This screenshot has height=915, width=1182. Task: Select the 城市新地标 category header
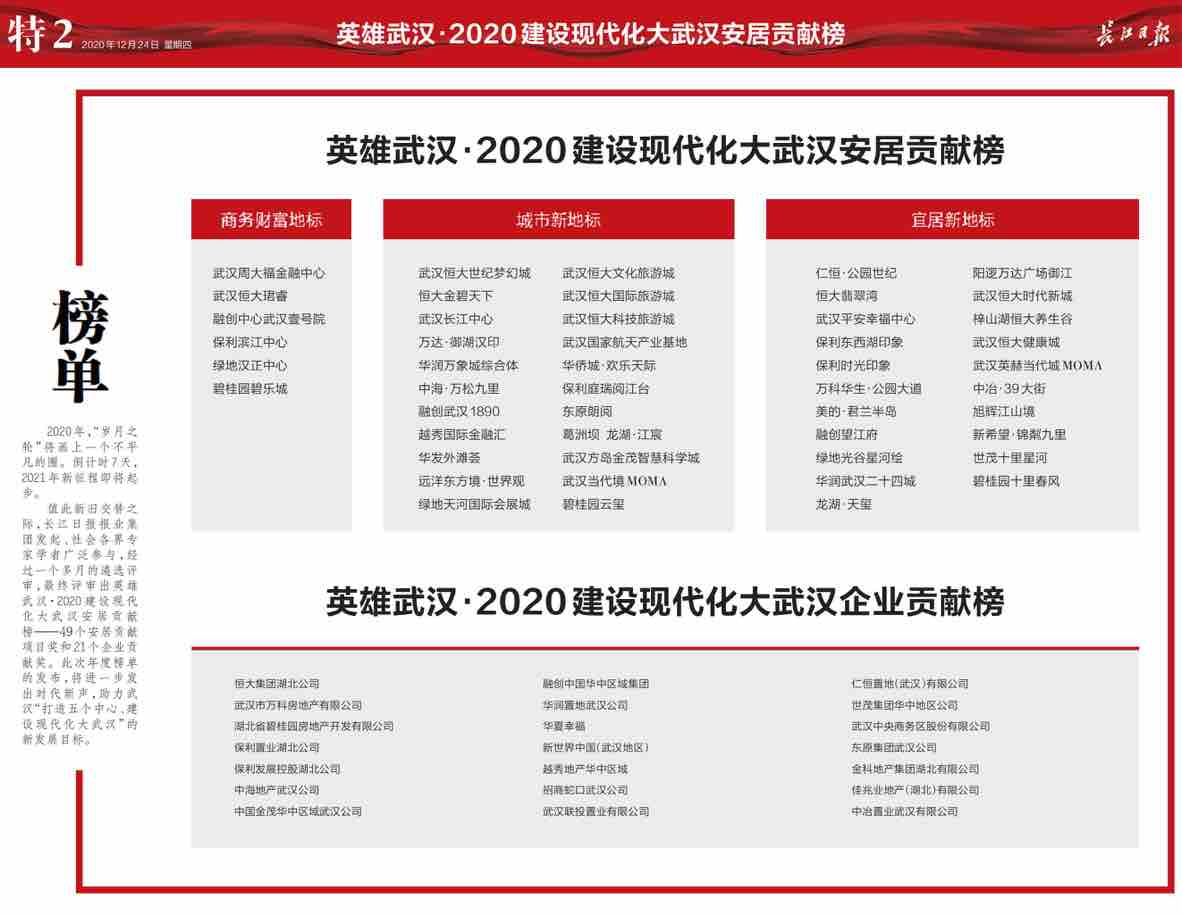pos(558,220)
